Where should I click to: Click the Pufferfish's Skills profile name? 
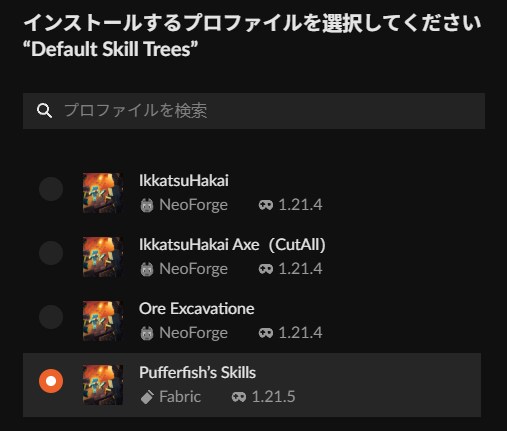pos(197,373)
